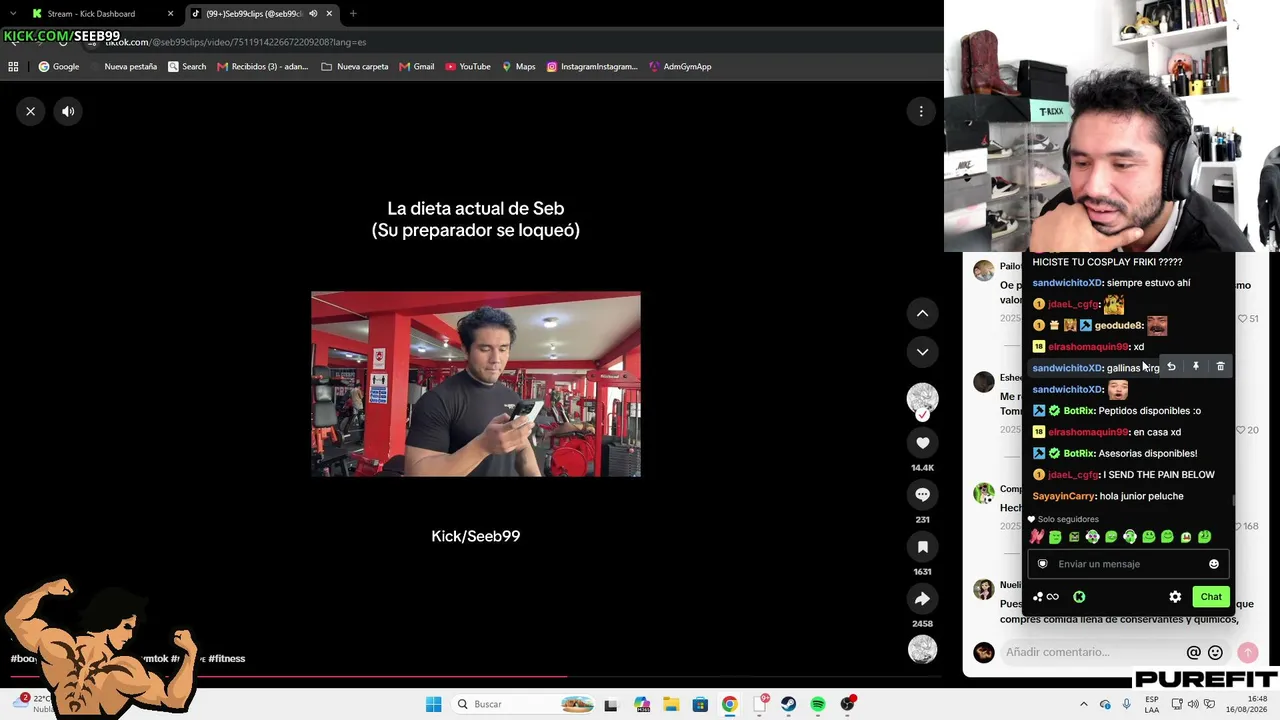Viewport: 1280px width, 720px height.
Task: Like the video with the heart icon
Action: 922,443
